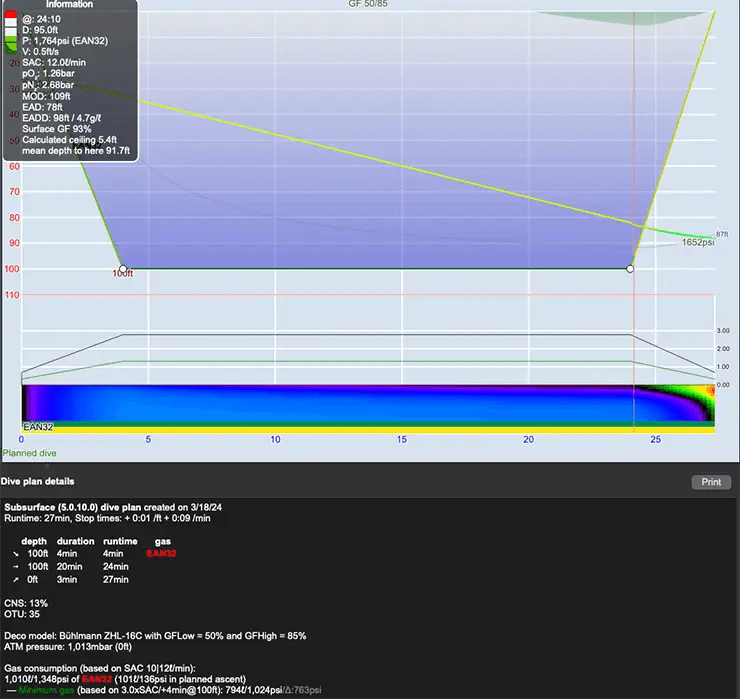740x699 pixels.
Task: Click the red EAN32 gas in plan table
Action: click(161, 553)
